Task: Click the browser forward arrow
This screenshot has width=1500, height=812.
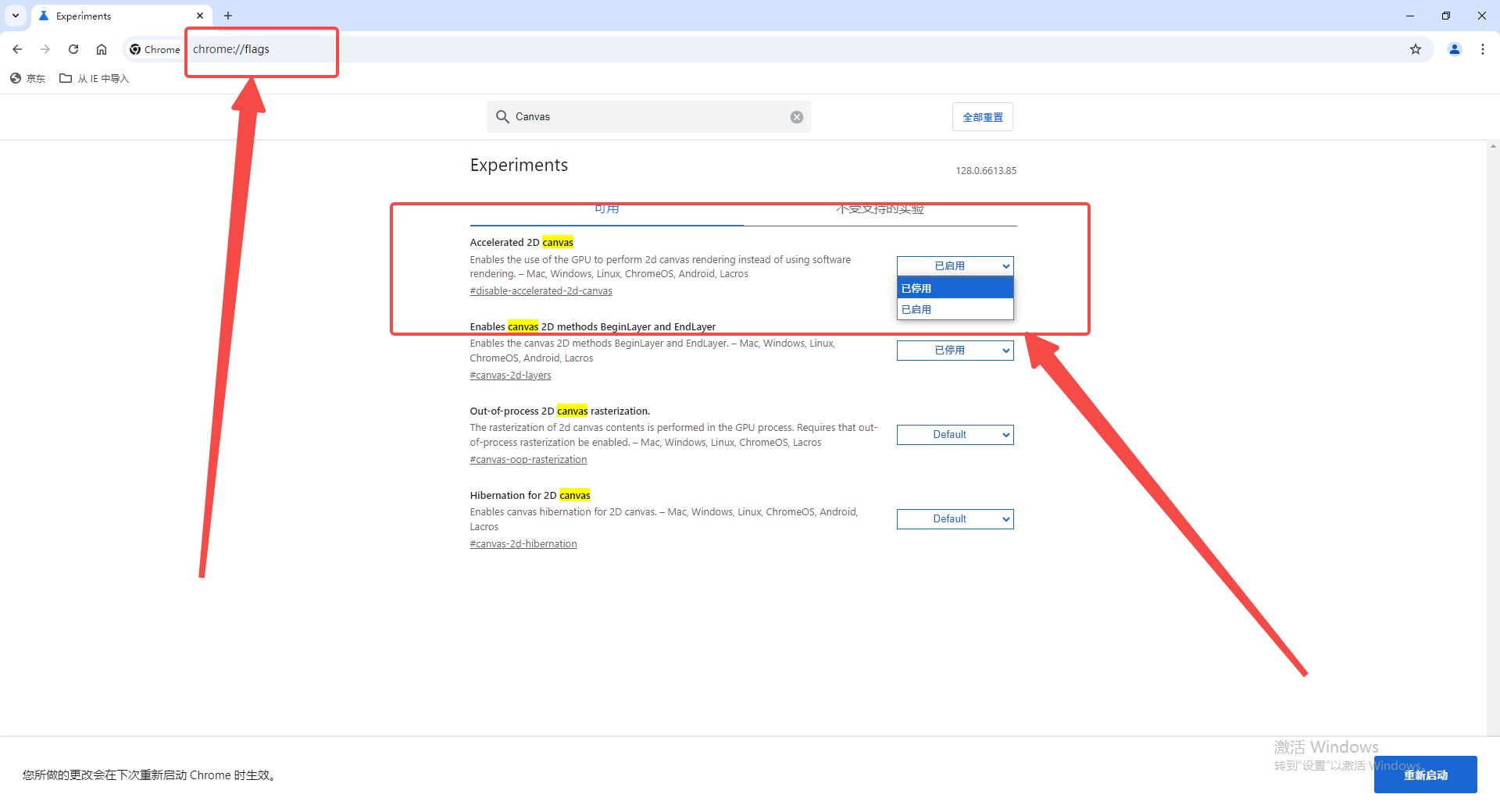Action: (x=45, y=49)
